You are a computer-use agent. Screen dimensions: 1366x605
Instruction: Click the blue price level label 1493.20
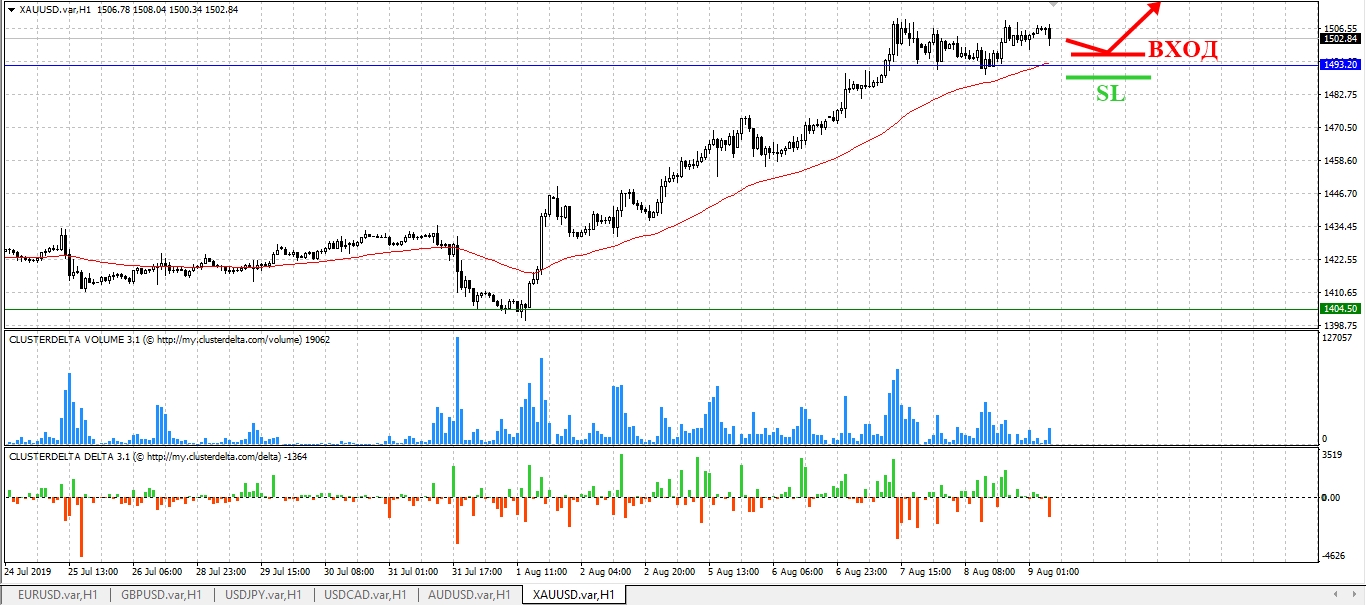pyautogui.click(x=1338, y=65)
